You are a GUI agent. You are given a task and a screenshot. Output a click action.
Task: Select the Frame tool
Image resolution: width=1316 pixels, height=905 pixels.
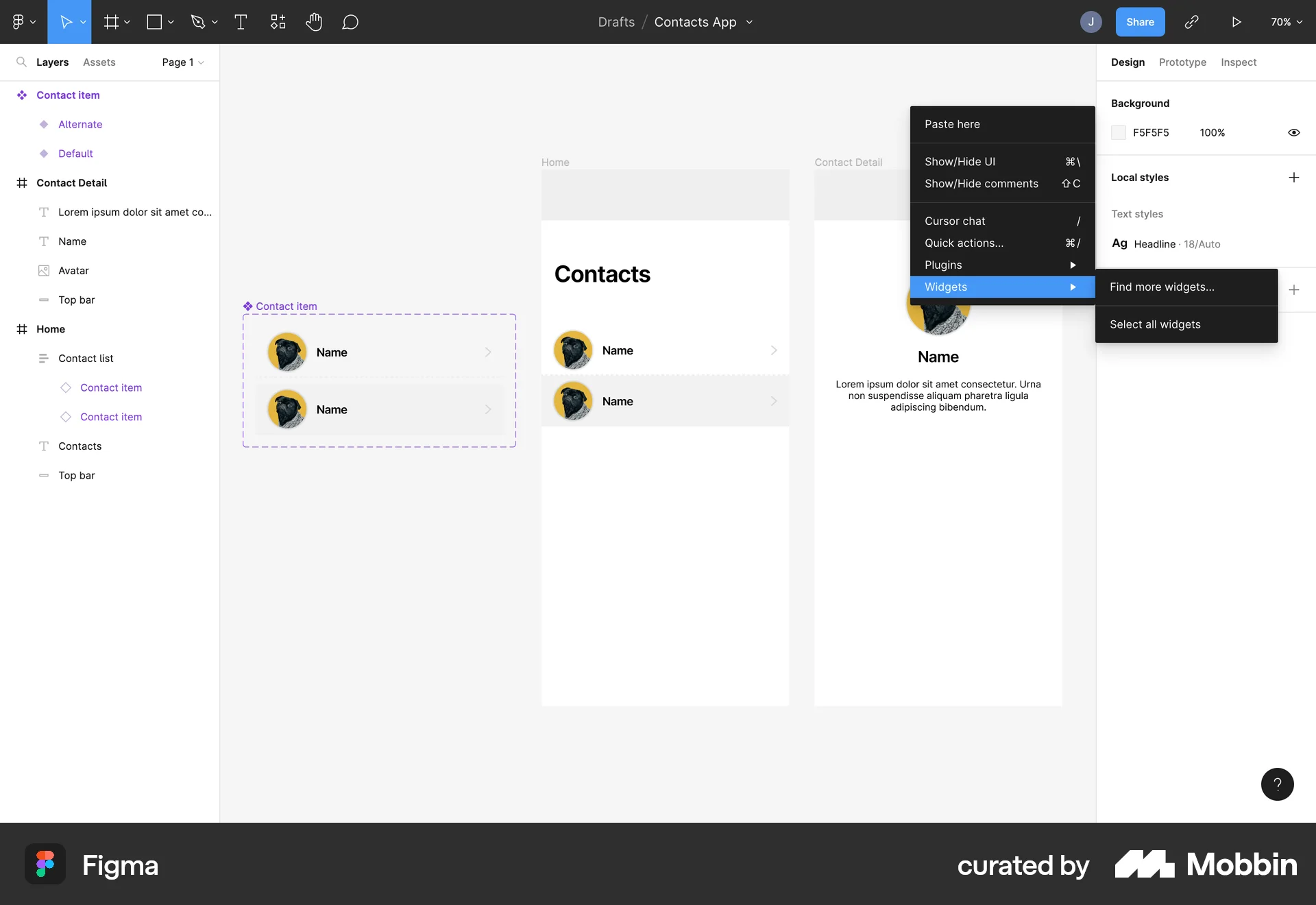[x=110, y=21]
